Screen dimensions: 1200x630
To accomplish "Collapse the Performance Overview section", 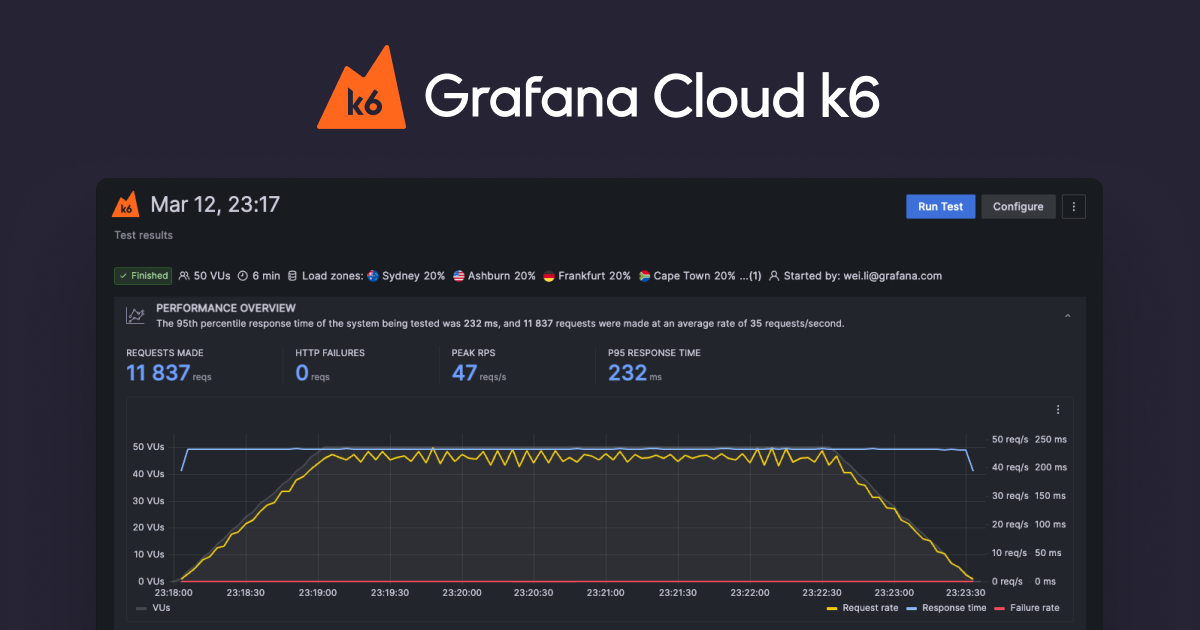I will pos(1067,316).
